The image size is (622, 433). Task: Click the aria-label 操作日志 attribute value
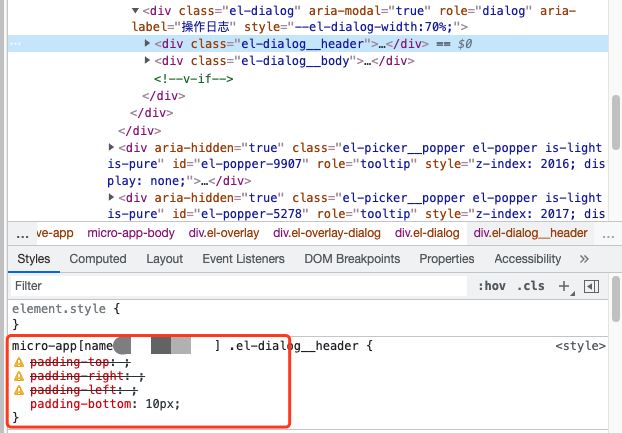click(205, 27)
